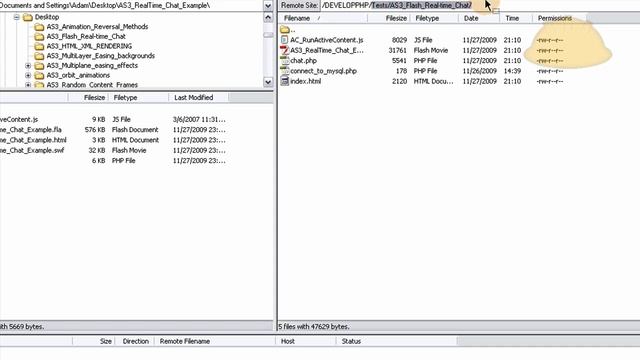Click the queue Remote Filename column header
The height and width of the screenshot is (360, 640).
215,341
